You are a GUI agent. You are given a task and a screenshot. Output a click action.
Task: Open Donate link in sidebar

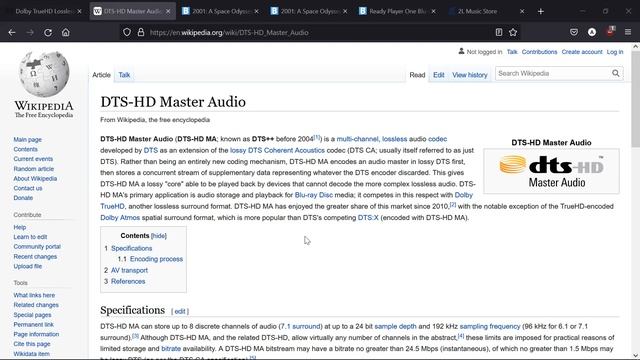(x=23, y=198)
